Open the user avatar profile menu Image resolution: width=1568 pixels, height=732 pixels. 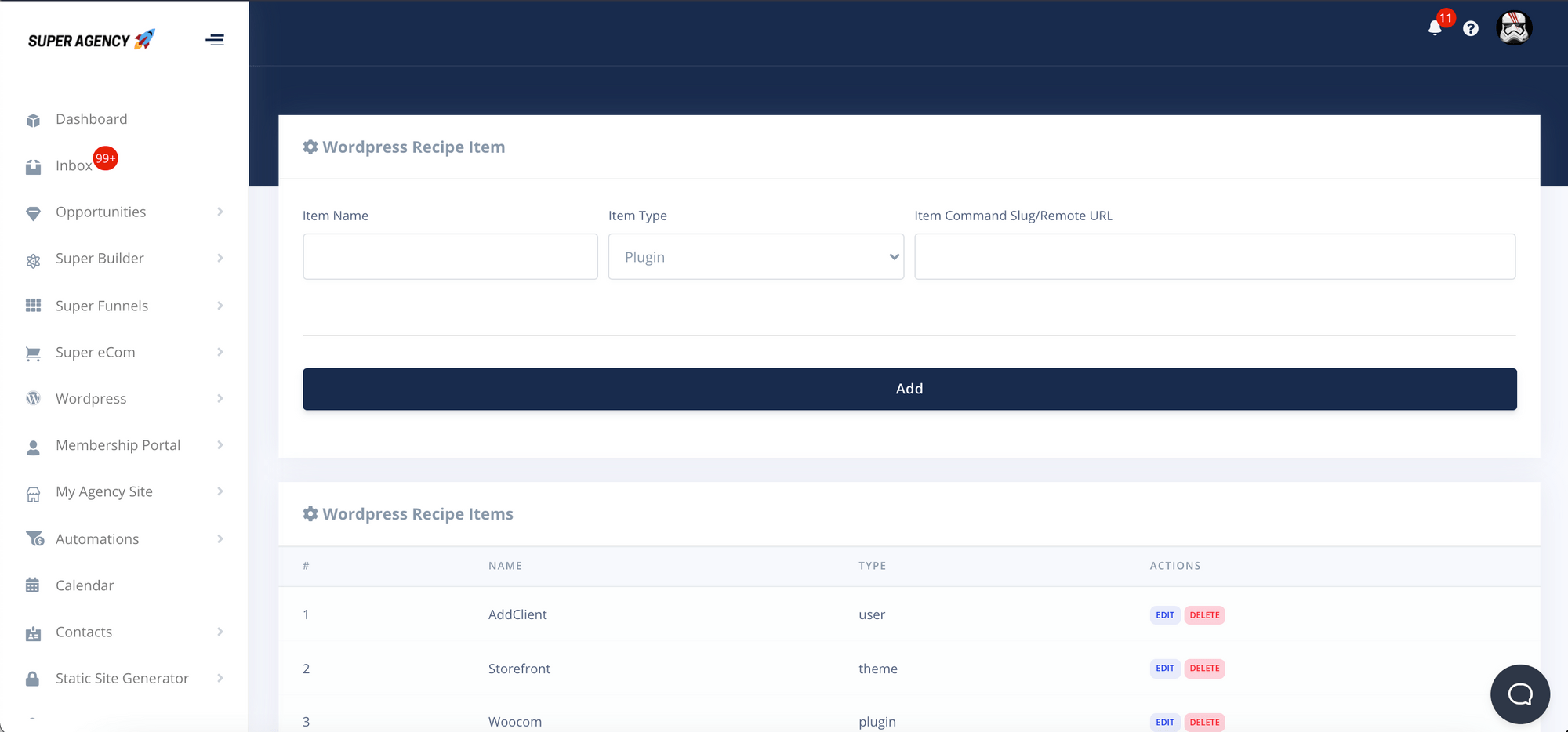point(1514,28)
